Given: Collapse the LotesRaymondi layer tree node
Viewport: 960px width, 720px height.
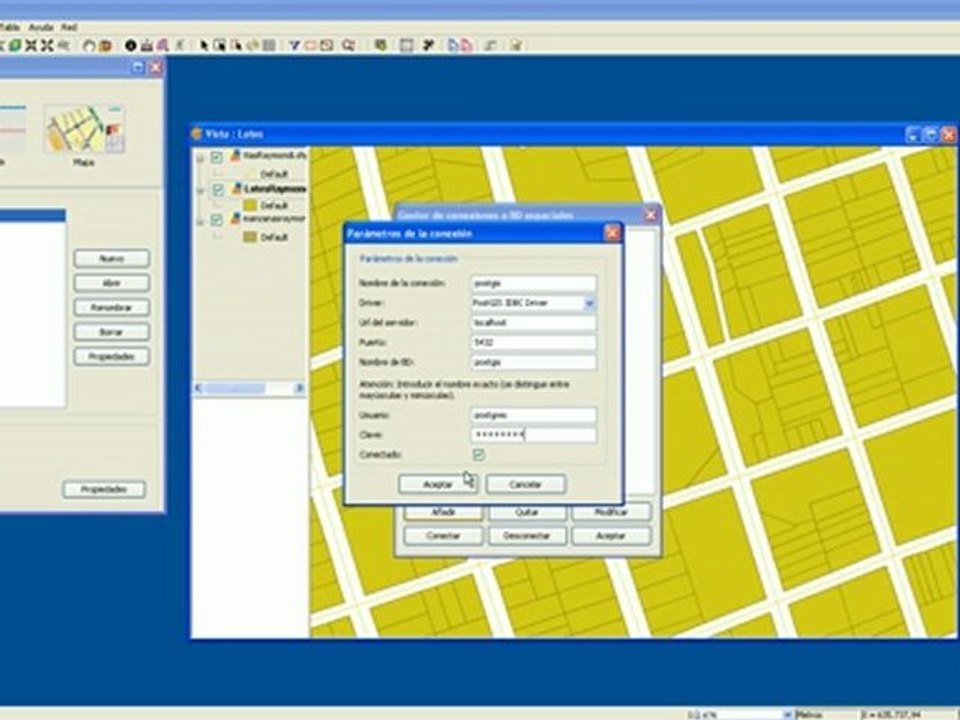Looking at the screenshot, I should (x=200, y=190).
